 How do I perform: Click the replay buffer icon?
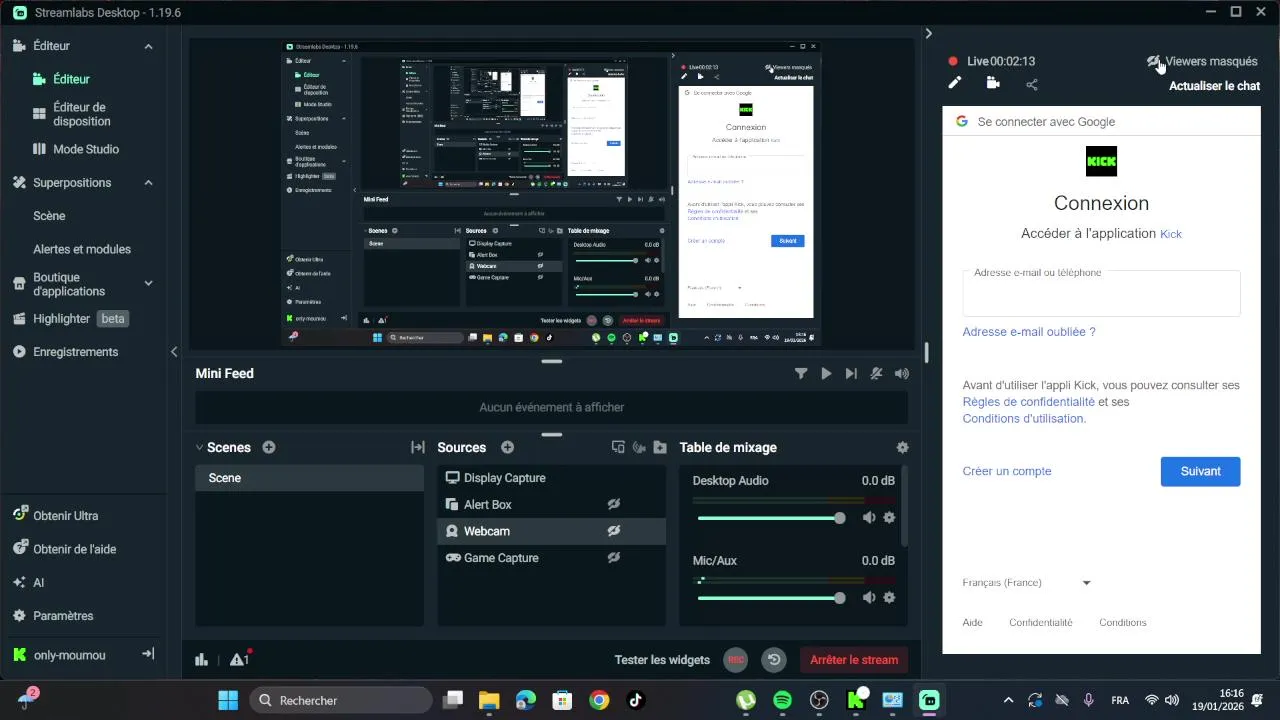click(773, 659)
